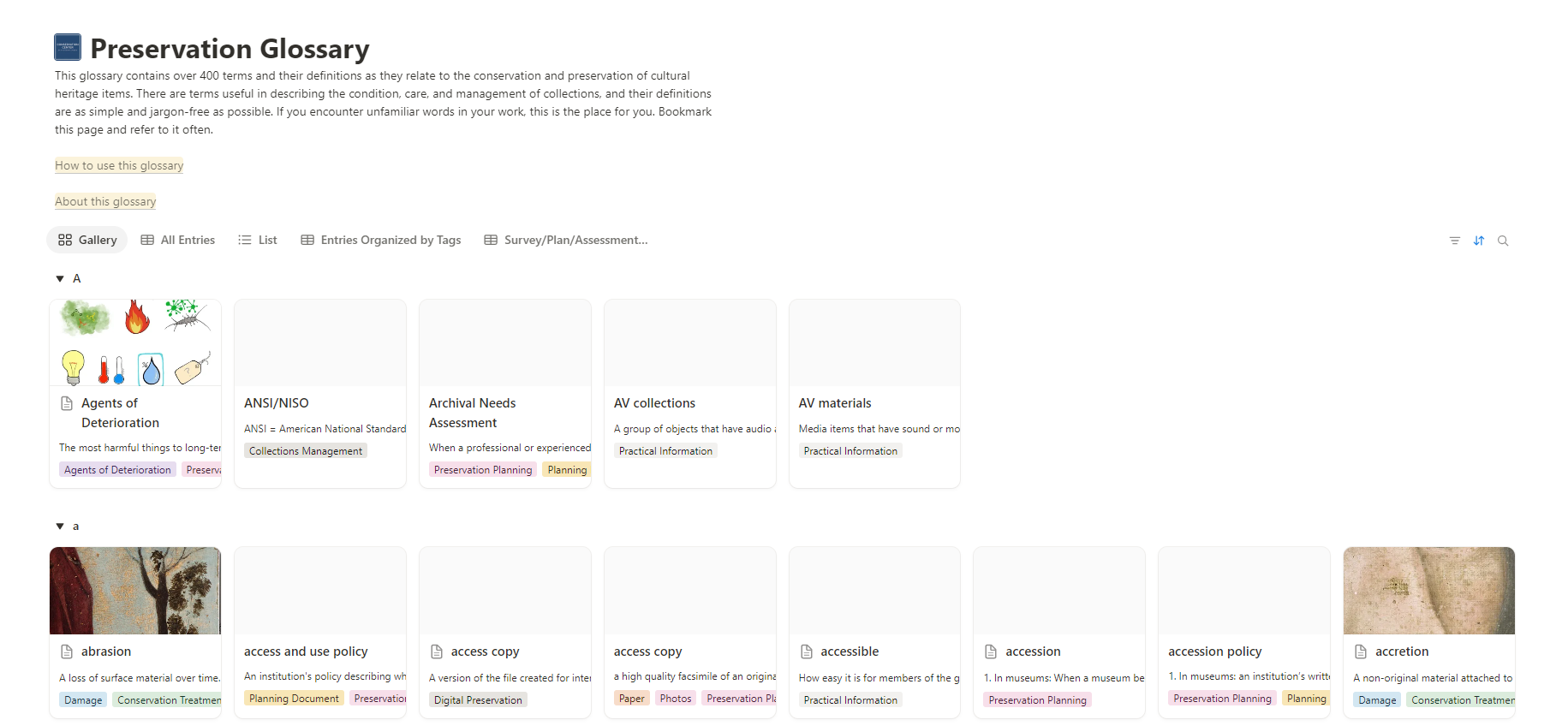Click the Damage tag on accretion card
The width and height of the screenshot is (1568, 726).
tap(1377, 700)
